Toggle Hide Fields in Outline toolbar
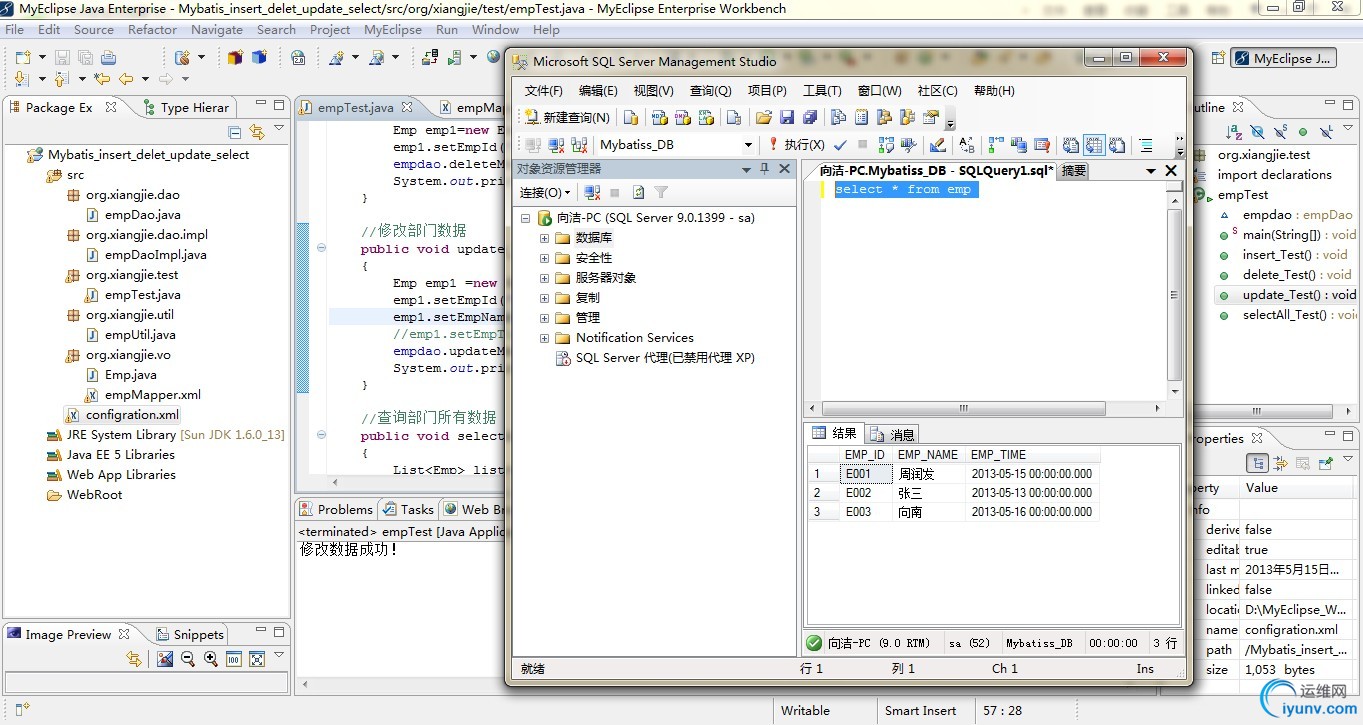The image size is (1363, 725). (x=1257, y=132)
